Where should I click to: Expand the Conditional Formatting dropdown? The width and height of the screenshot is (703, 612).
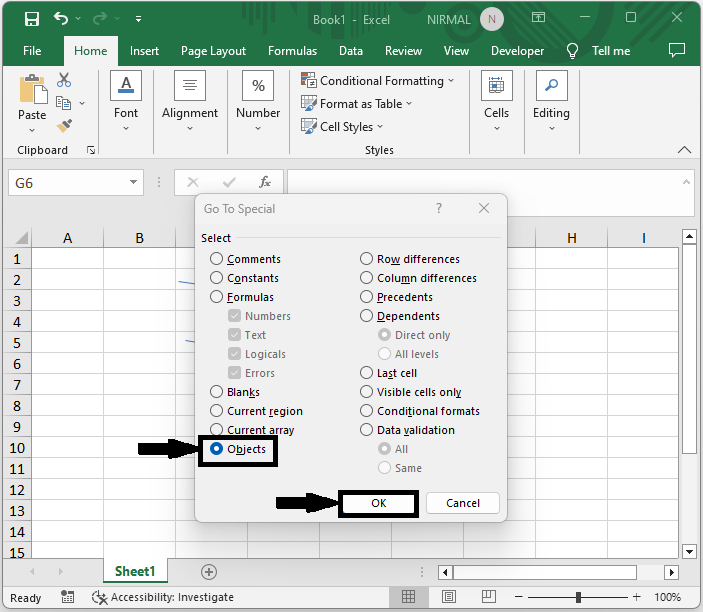pos(451,80)
